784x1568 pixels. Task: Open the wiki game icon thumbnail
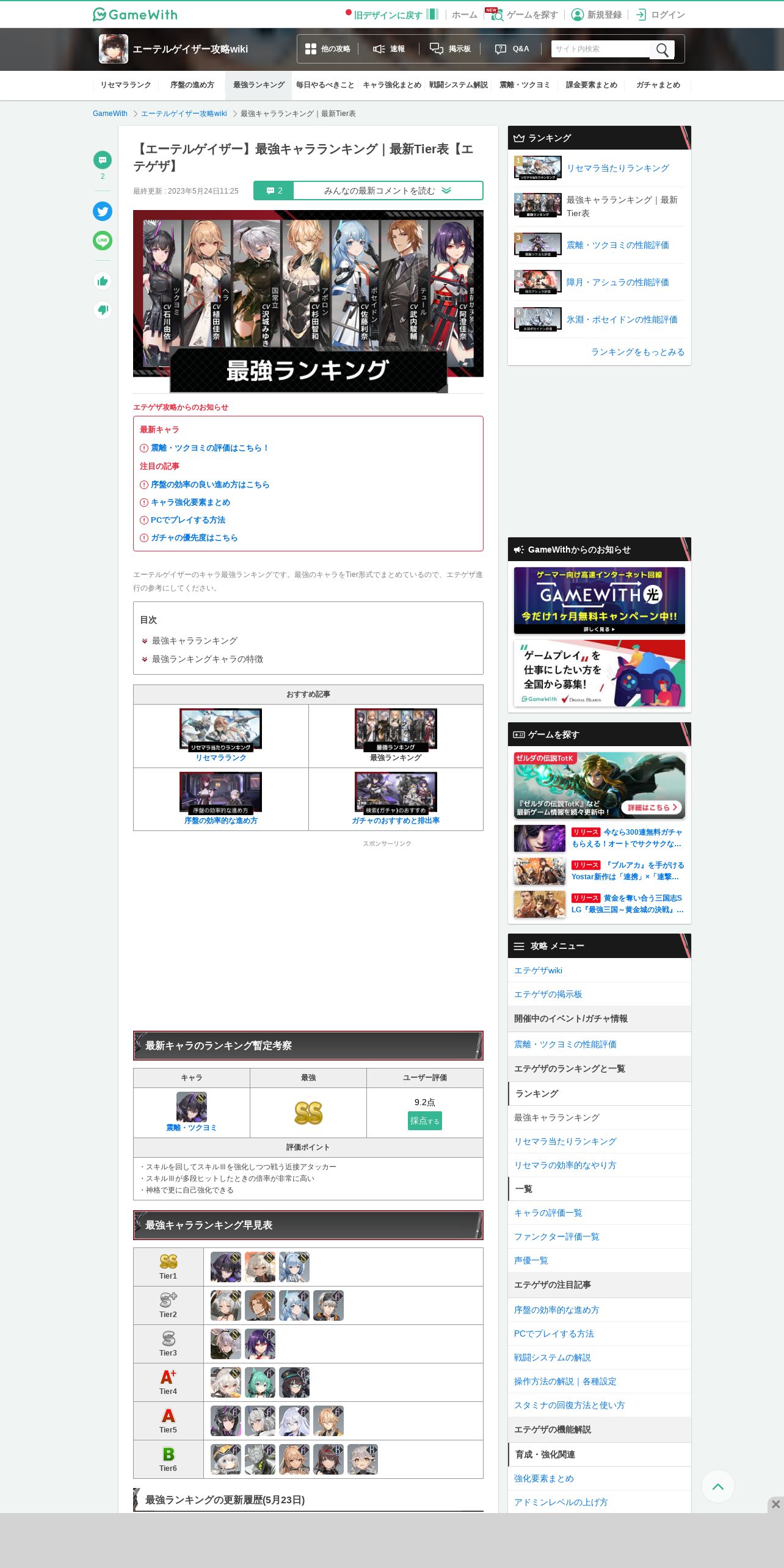pos(114,49)
